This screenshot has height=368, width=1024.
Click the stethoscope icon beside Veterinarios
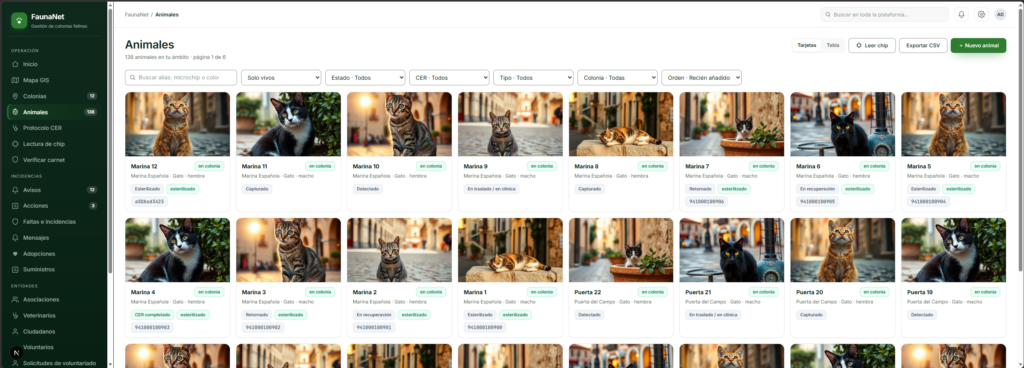click(x=16, y=315)
